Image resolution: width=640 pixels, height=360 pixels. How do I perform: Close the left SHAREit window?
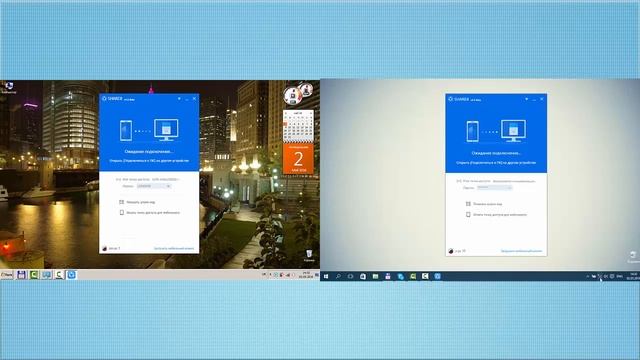tap(194, 99)
